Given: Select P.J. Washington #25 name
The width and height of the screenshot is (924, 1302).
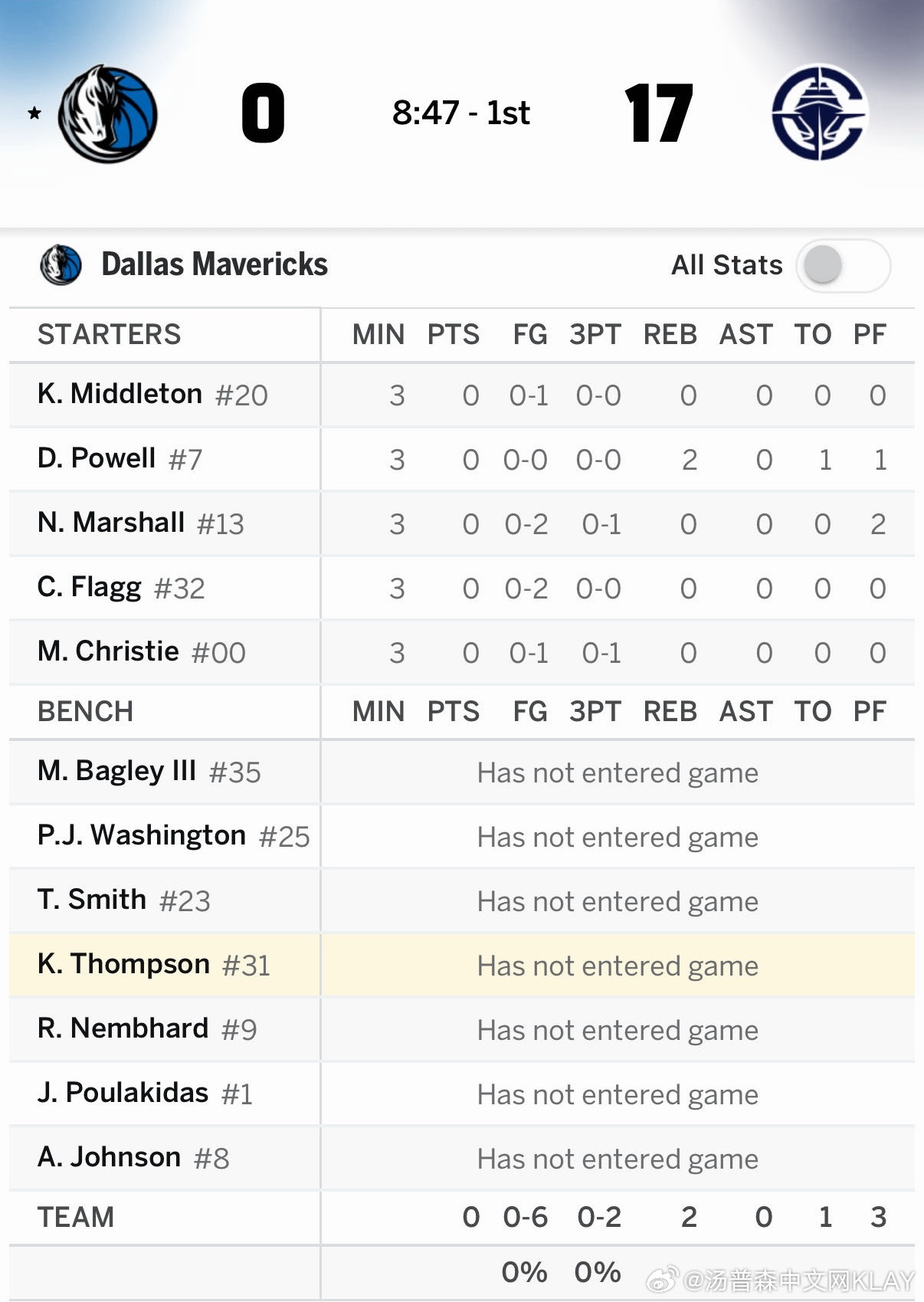Looking at the screenshot, I should 173,836.
